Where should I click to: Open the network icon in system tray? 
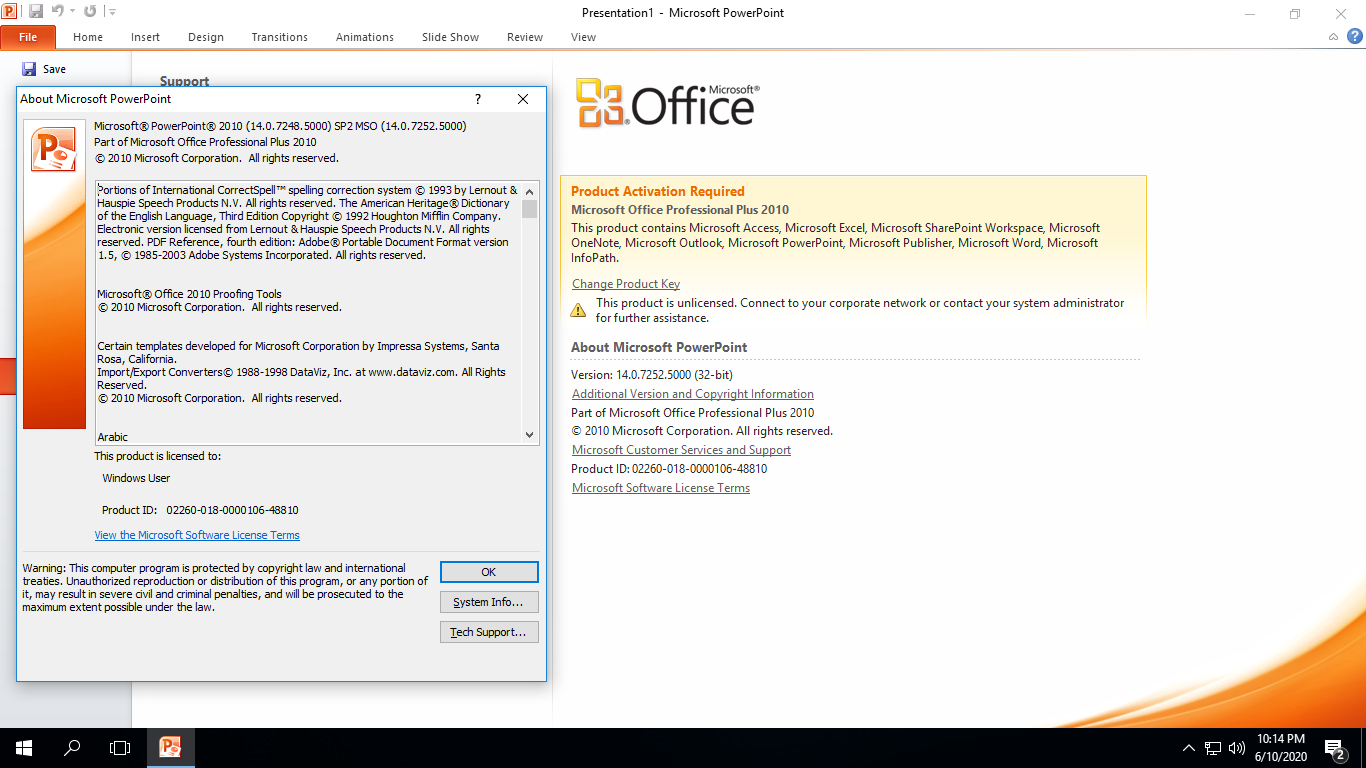click(x=1213, y=747)
